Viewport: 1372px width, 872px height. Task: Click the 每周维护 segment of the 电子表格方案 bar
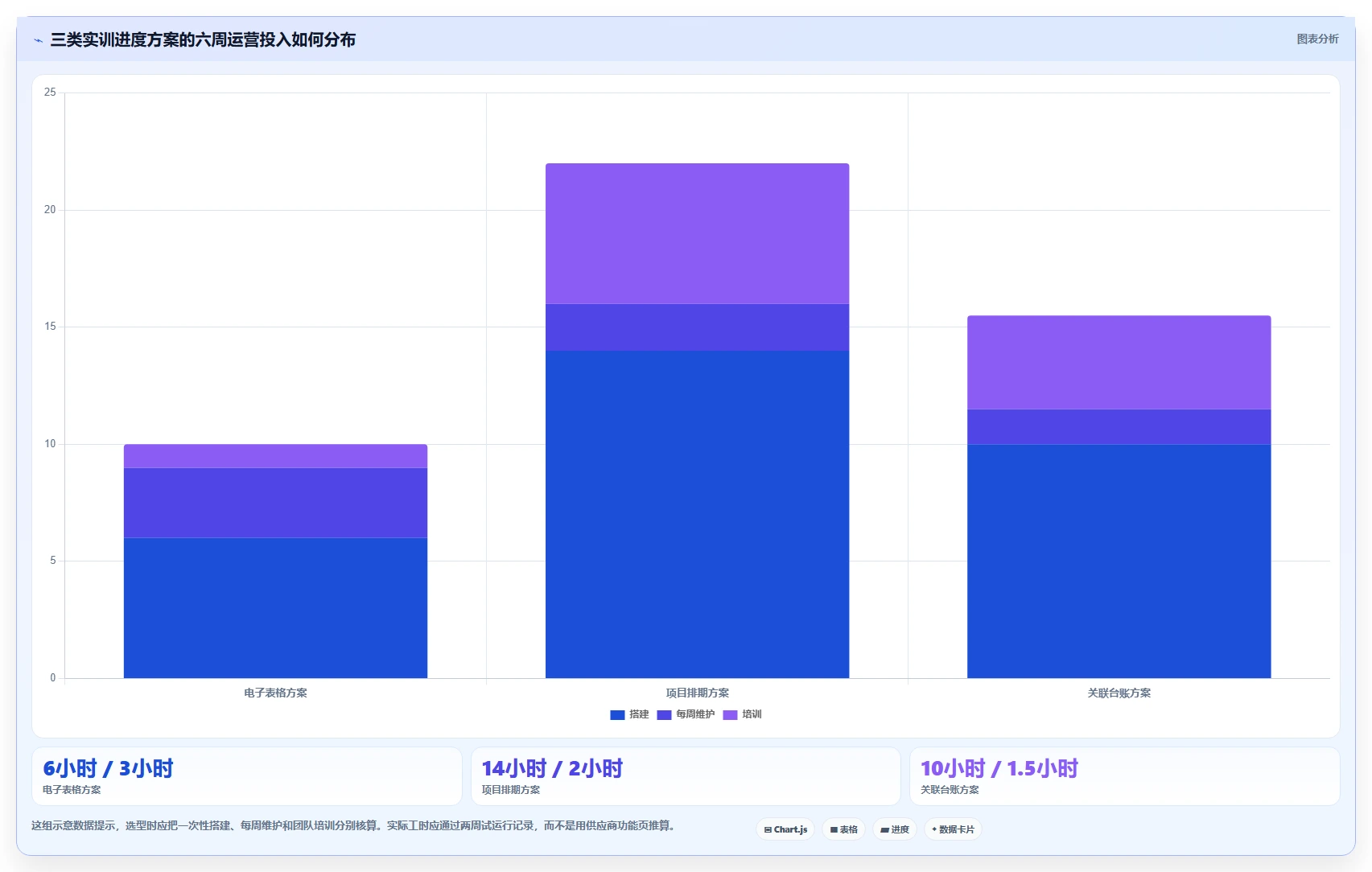[275, 503]
